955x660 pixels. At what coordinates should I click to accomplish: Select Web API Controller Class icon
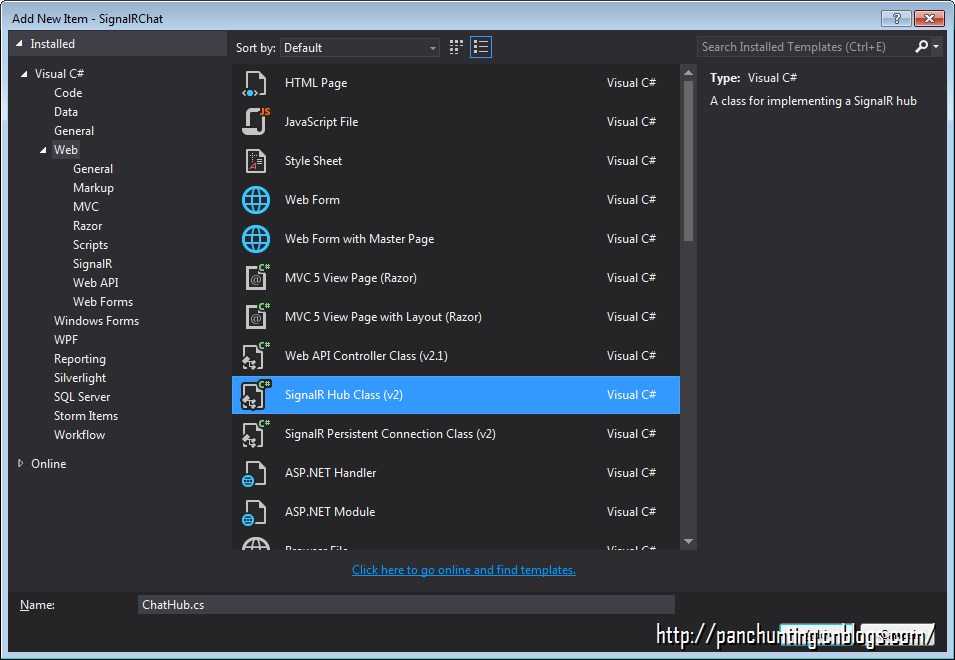click(255, 356)
